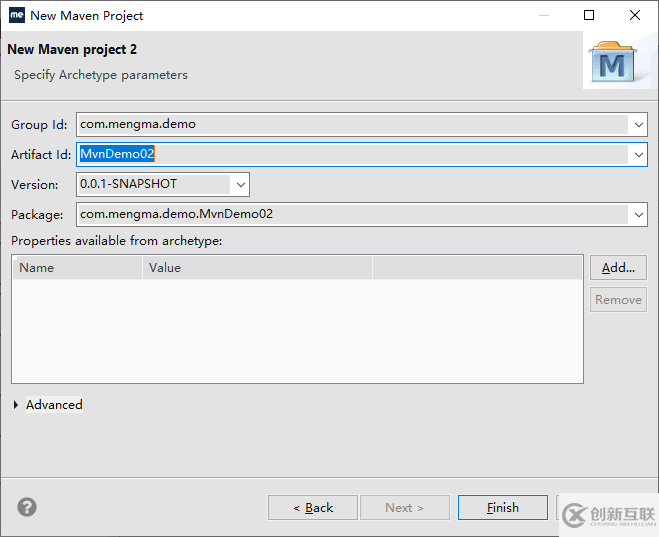
Task: Click the Name column header
Action: (x=77, y=268)
